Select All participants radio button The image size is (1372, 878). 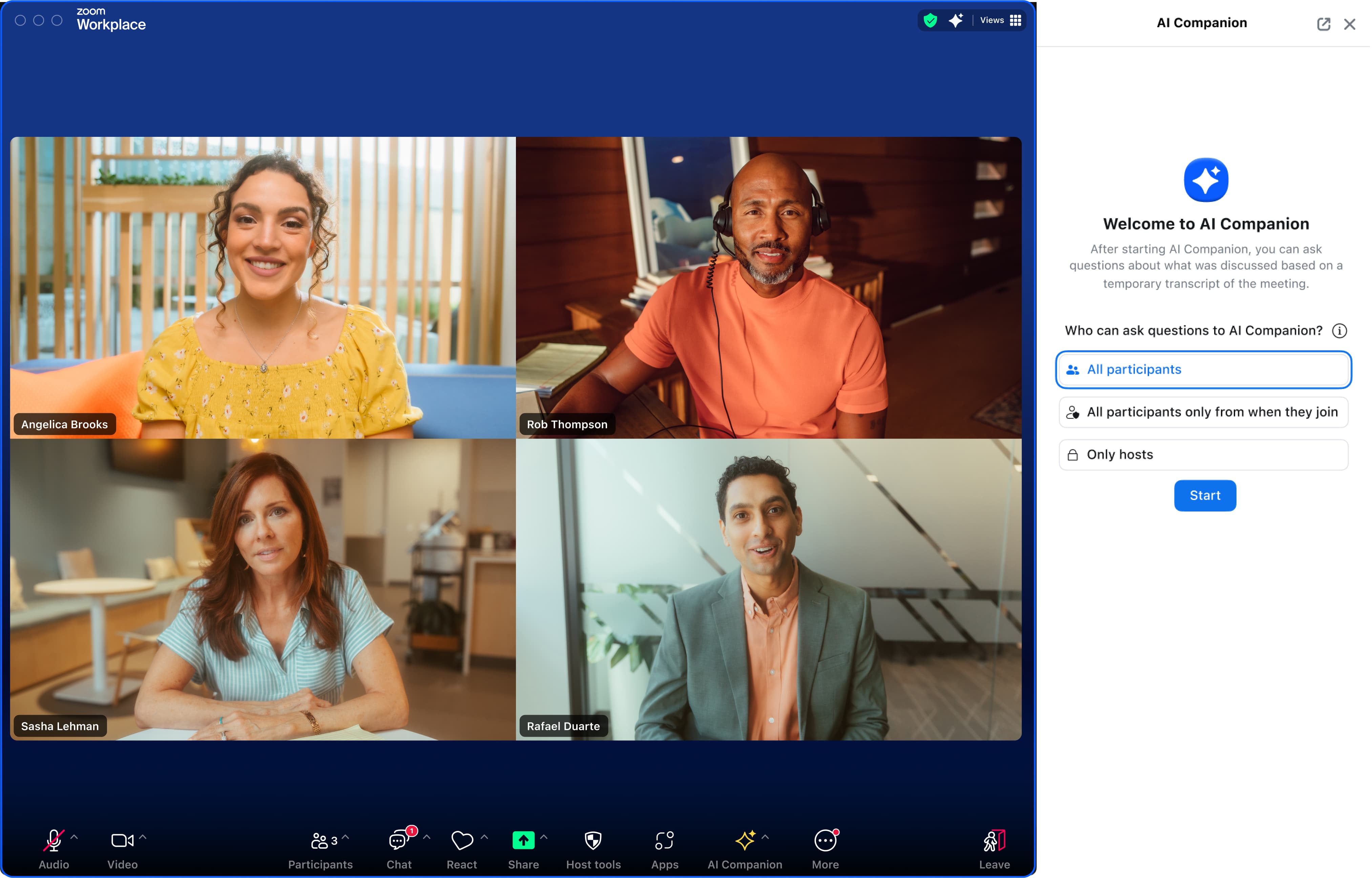click(1204, 369)
